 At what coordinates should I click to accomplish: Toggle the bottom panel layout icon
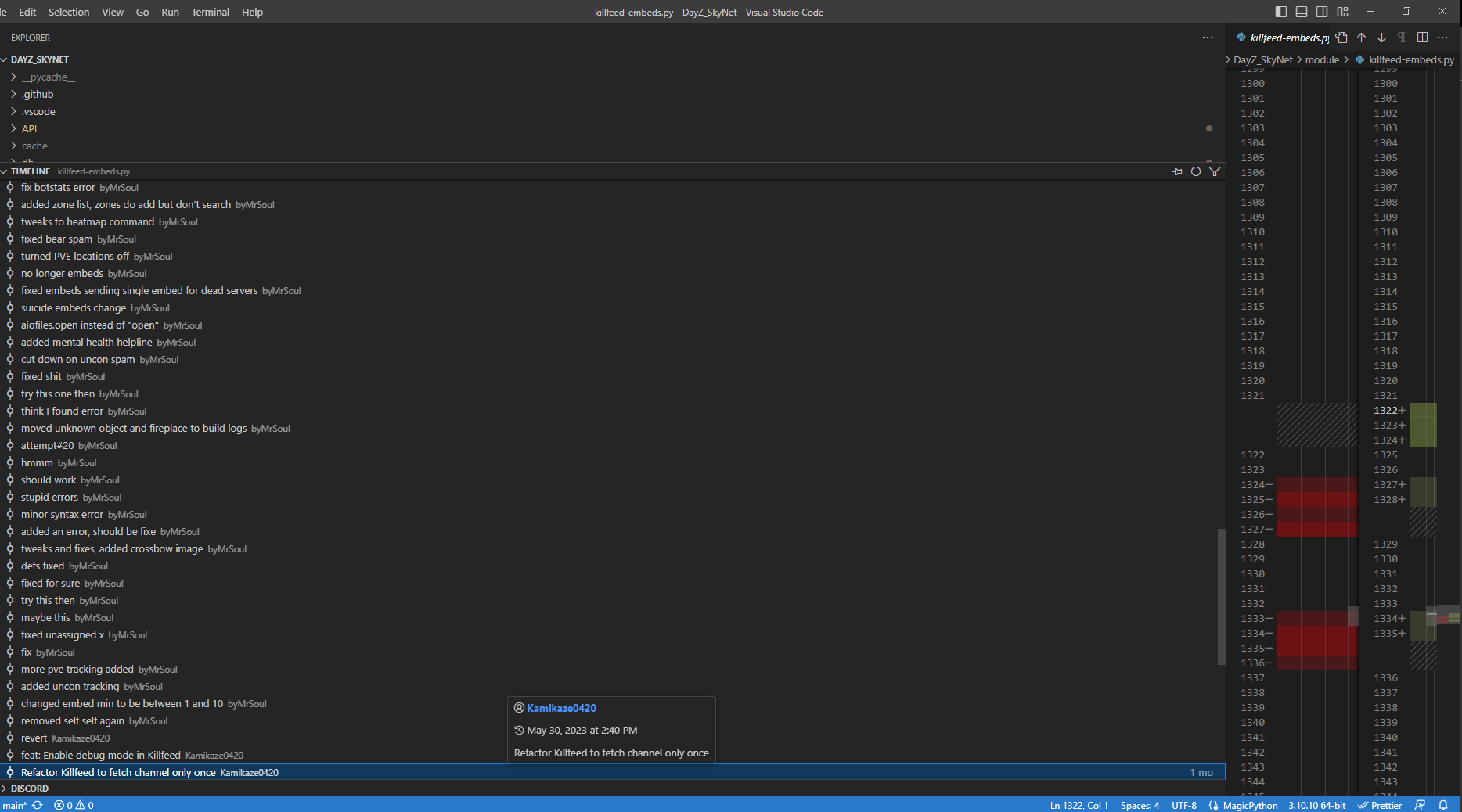tap(1302, 12)
